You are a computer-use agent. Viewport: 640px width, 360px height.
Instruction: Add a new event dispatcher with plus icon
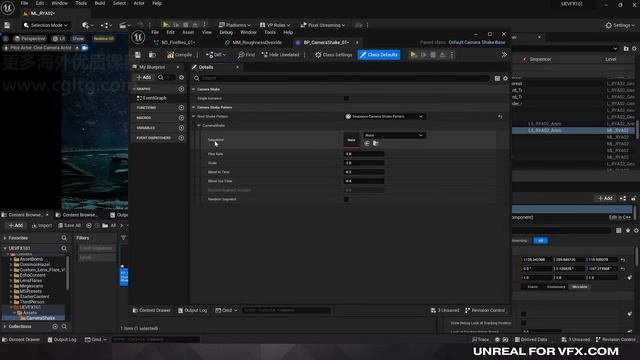(x=181, y=138)
